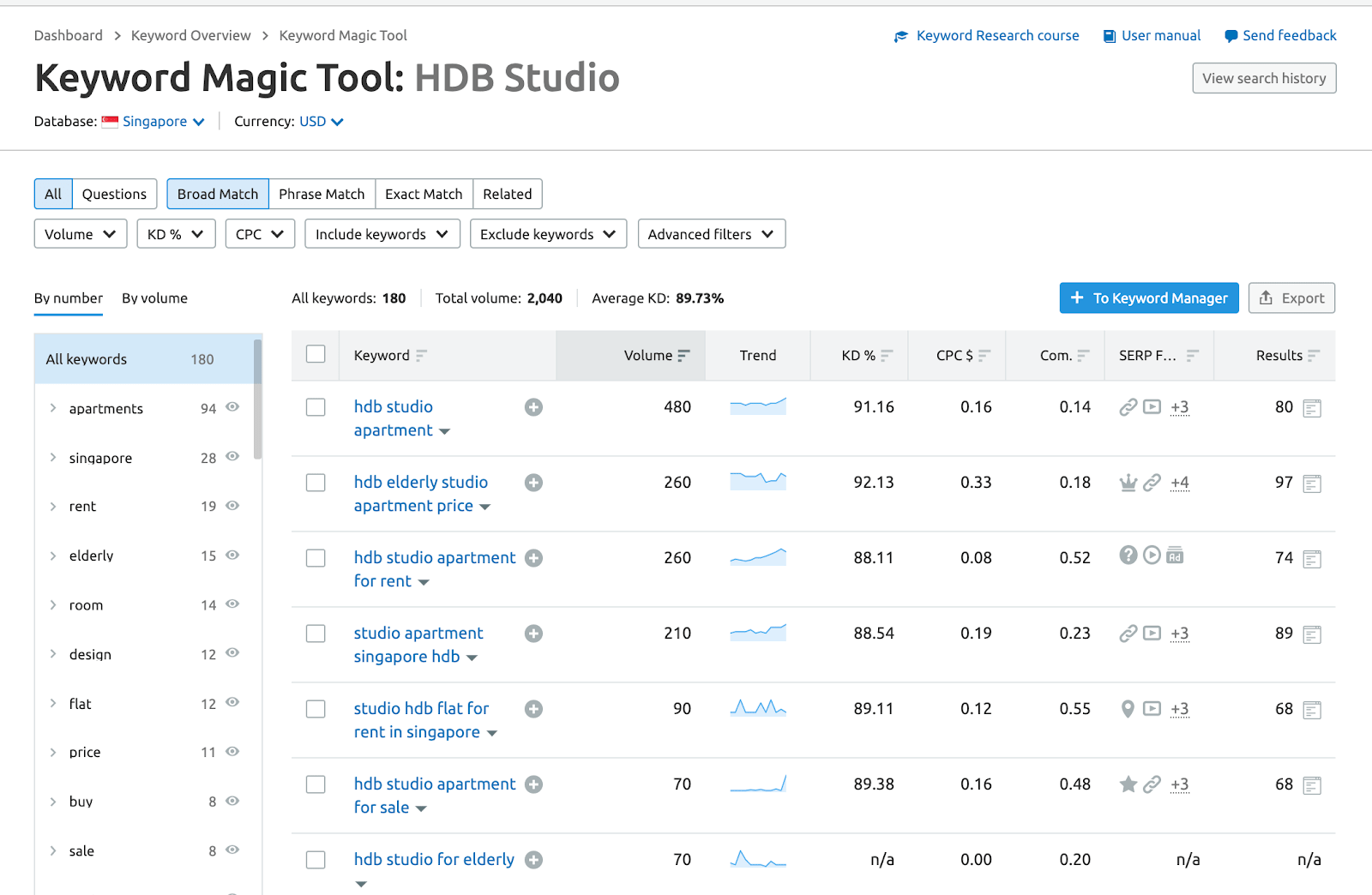Add 'hdb studio apartment for sale' via plus icon
Screen dimensions: 1372x895
pos(533,784)
